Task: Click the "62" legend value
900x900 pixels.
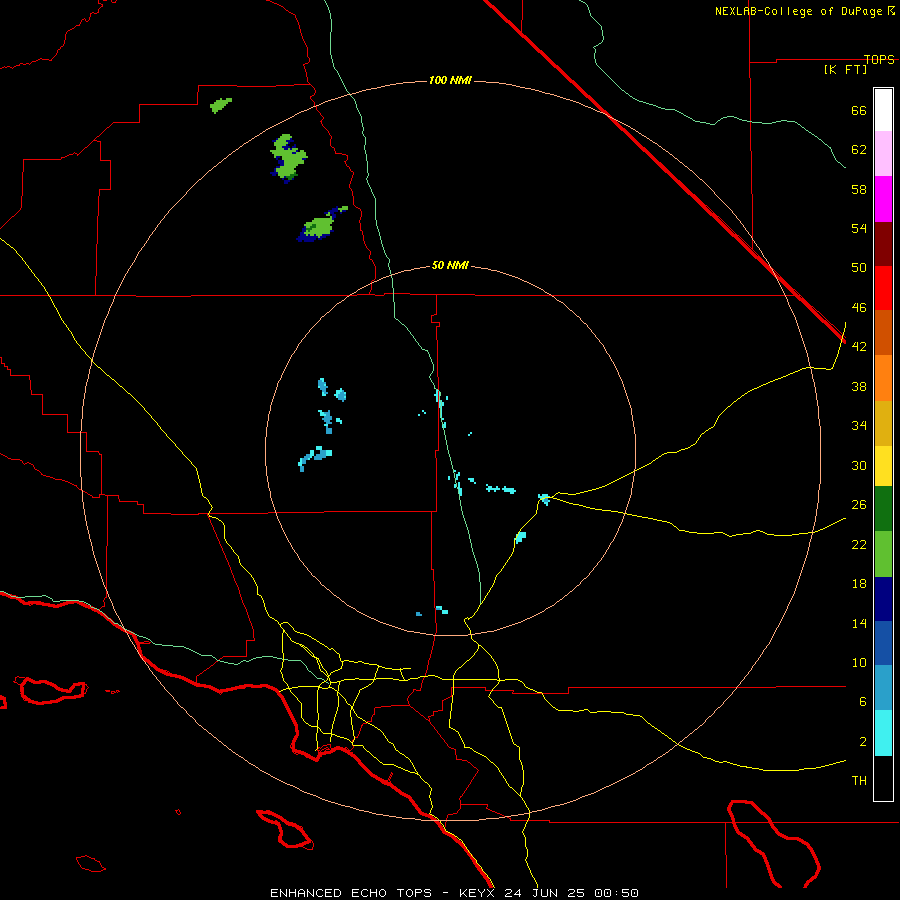Action: [859, 149]
